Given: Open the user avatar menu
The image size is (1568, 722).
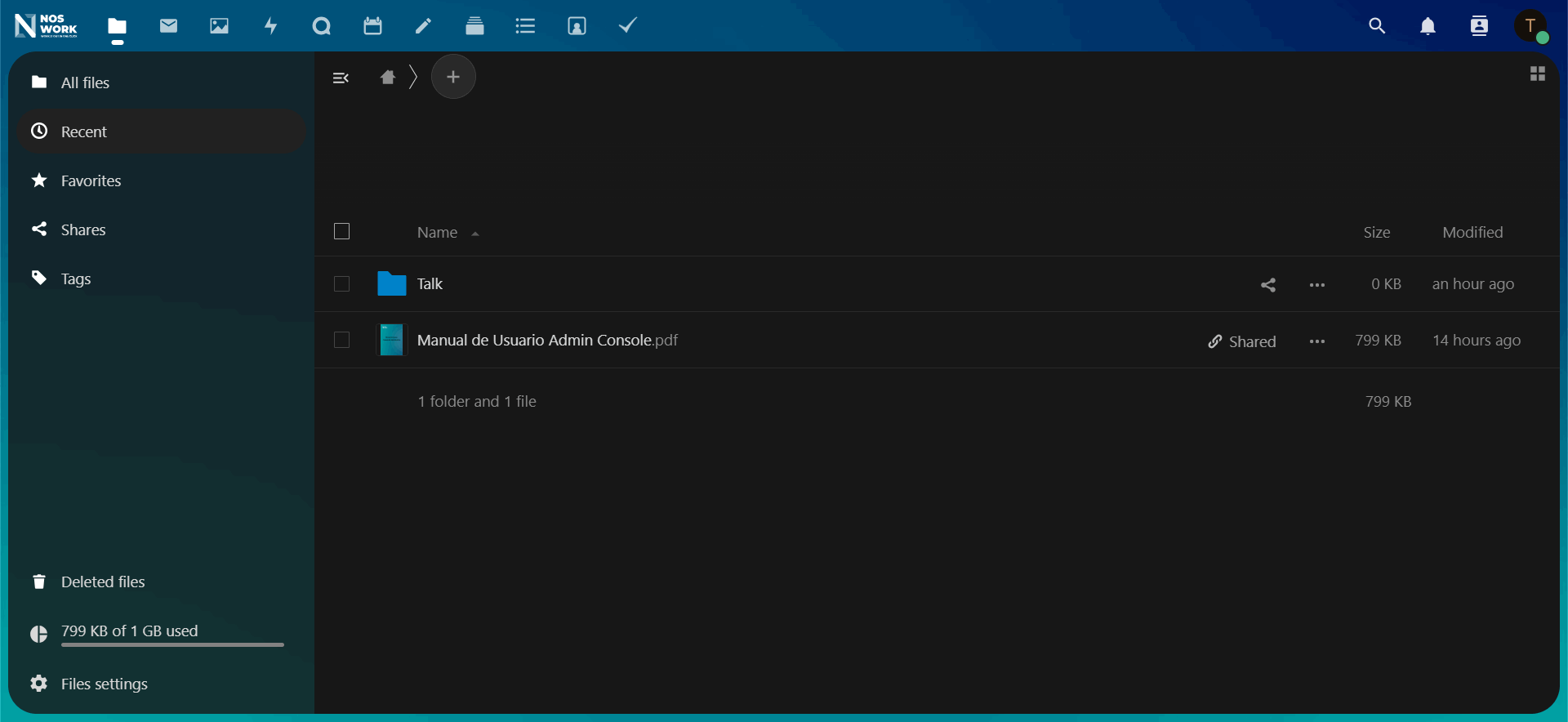Looking at the screenshot, I should pos(1530,26).
